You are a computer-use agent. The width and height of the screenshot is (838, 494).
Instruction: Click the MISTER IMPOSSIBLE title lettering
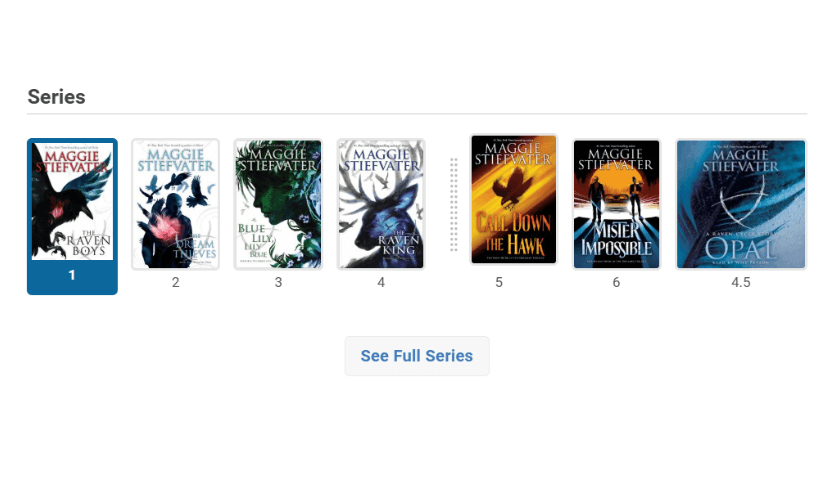[616, 240]
